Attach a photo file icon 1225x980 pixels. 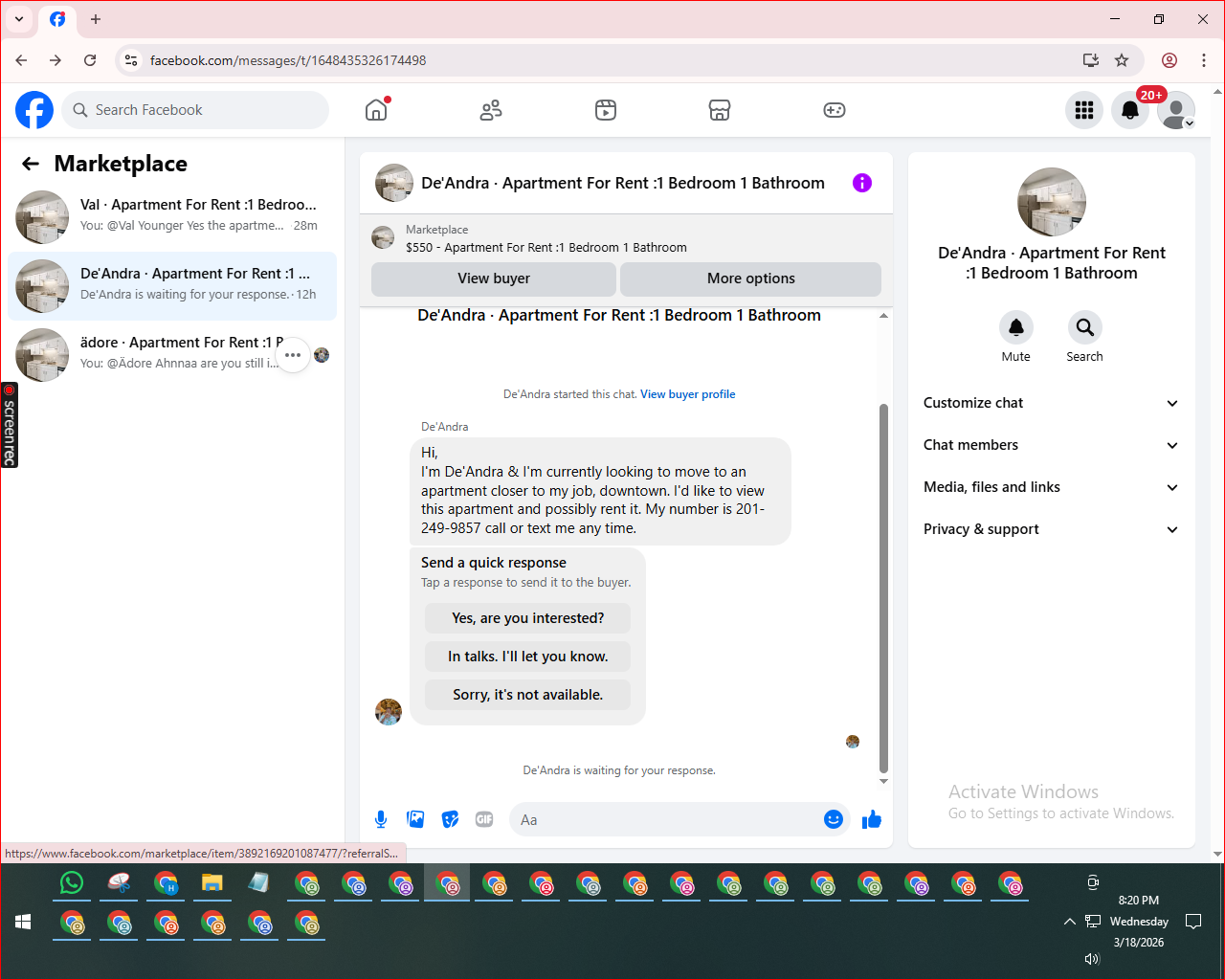(415, 819)
